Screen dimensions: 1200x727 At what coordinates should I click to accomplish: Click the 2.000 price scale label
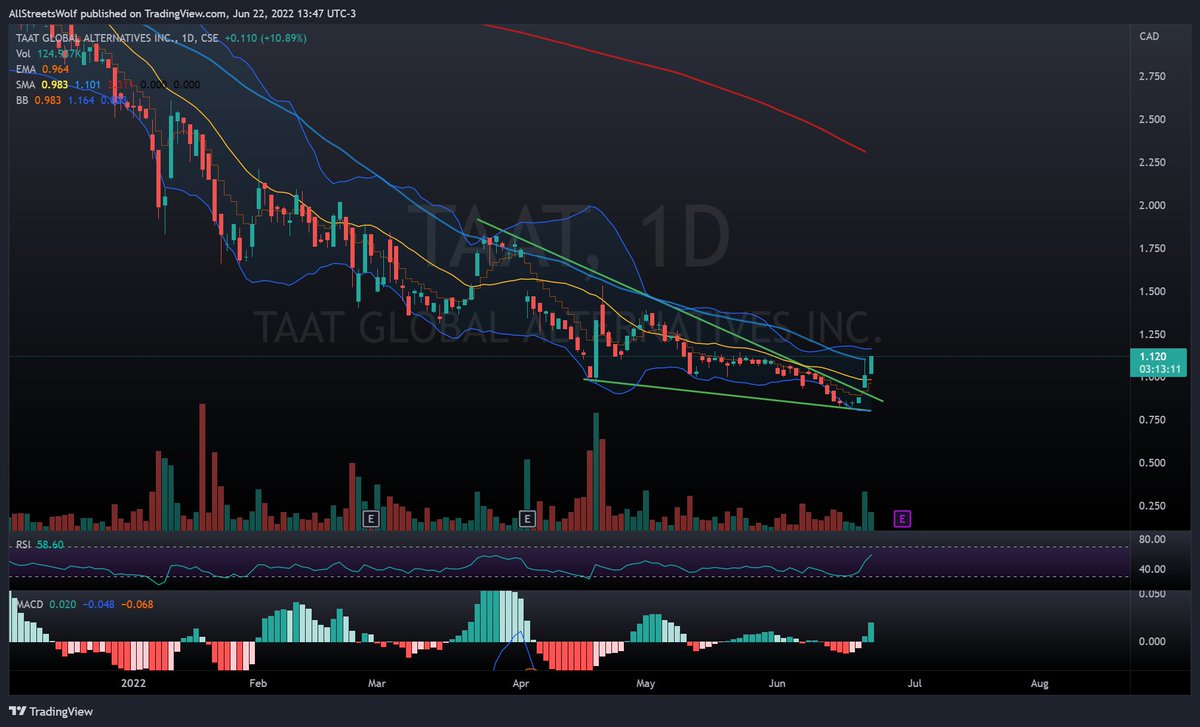[1153, 206]
